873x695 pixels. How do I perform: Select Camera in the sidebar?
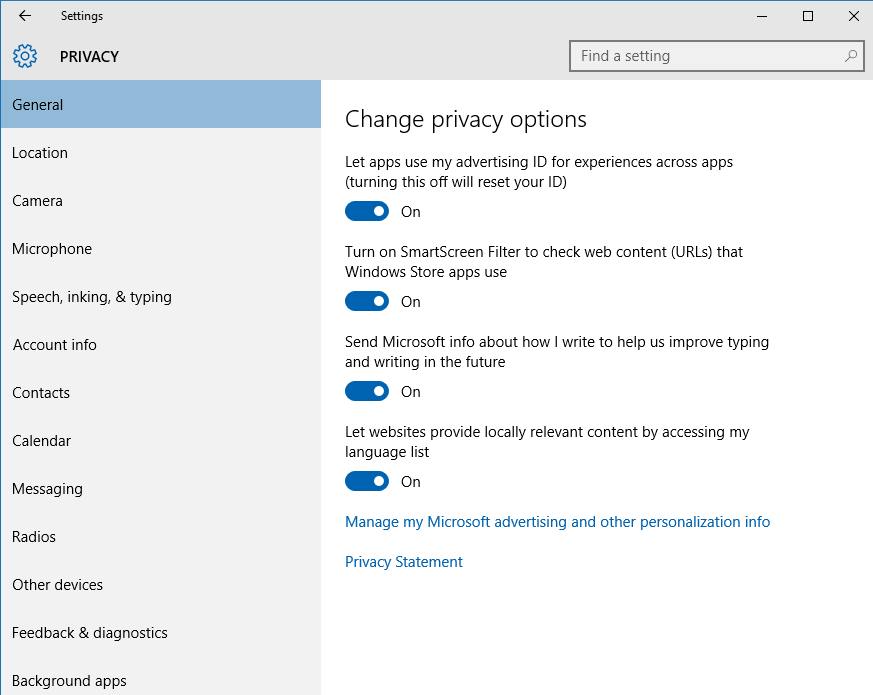click(x=161, y=200)
